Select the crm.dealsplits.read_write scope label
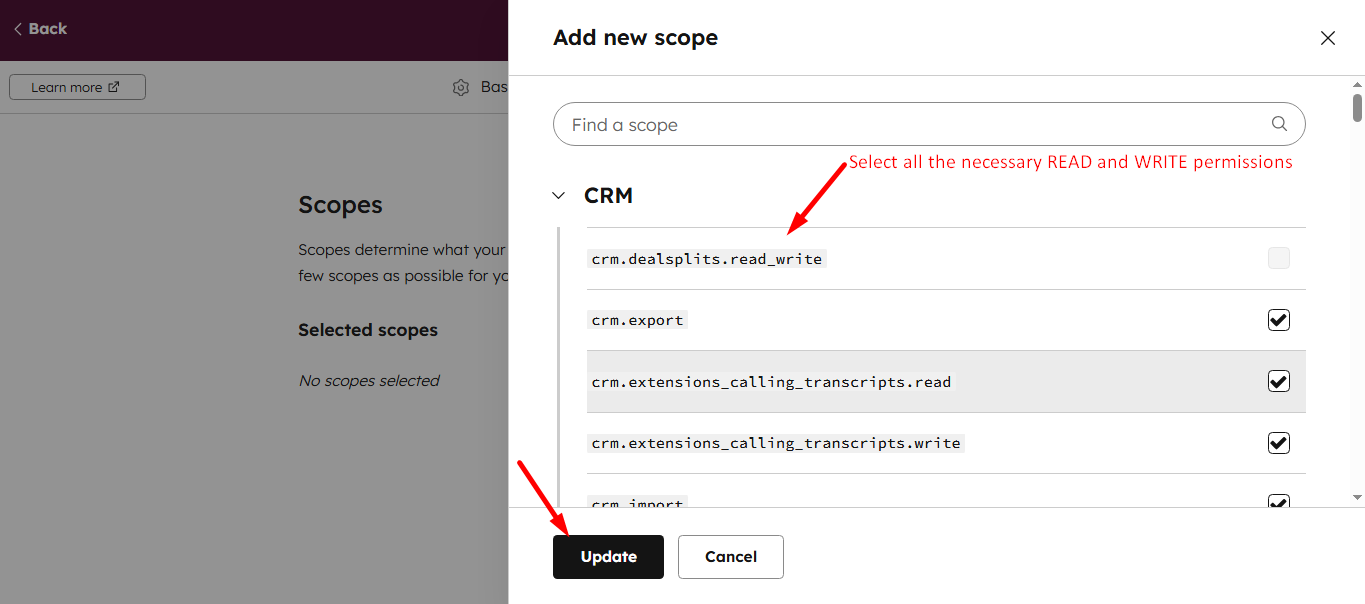This screenshot has height=604, width=1365. (706, 258)
